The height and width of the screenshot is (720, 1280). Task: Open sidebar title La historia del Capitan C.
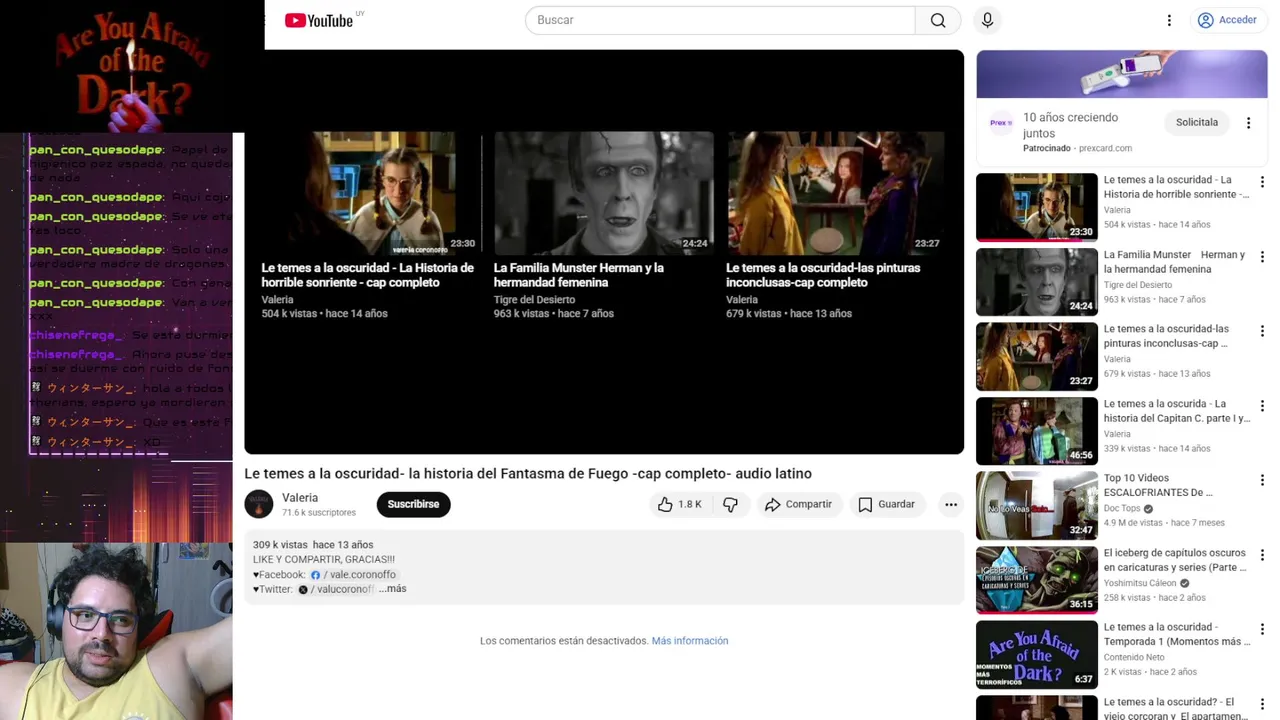(1177, 411)
